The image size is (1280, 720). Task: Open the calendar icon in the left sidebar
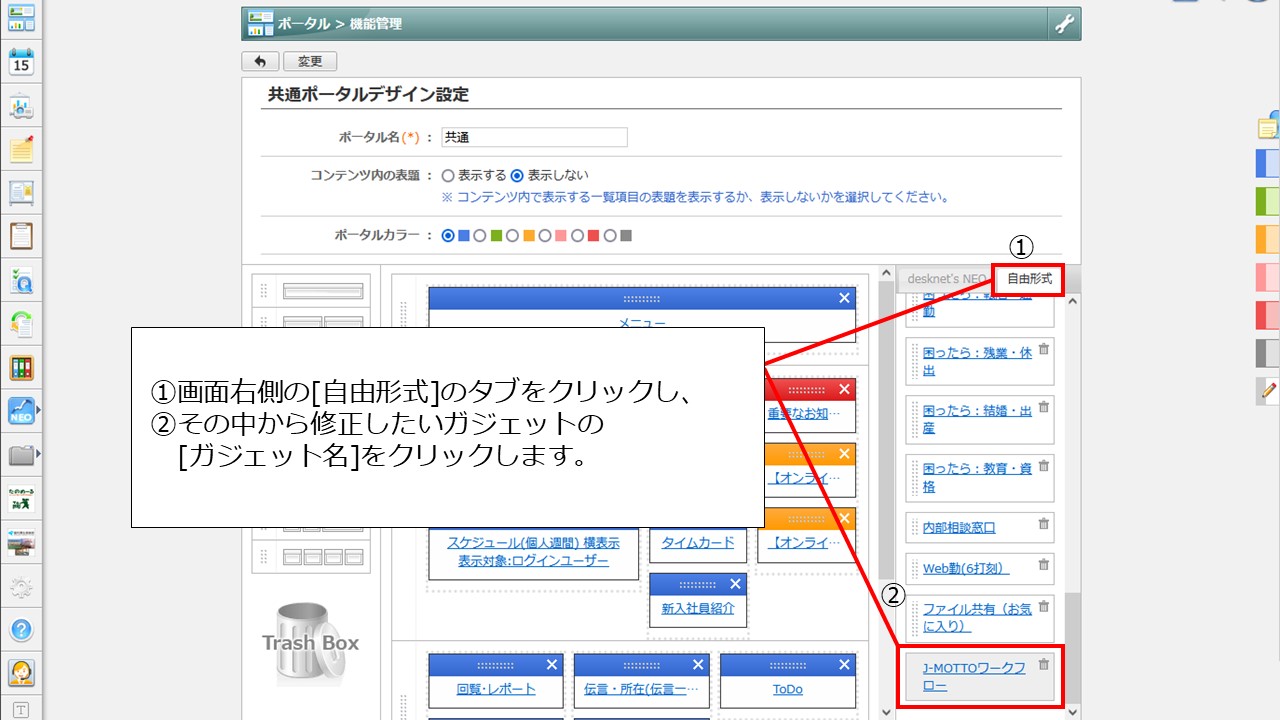pos(21,62)
